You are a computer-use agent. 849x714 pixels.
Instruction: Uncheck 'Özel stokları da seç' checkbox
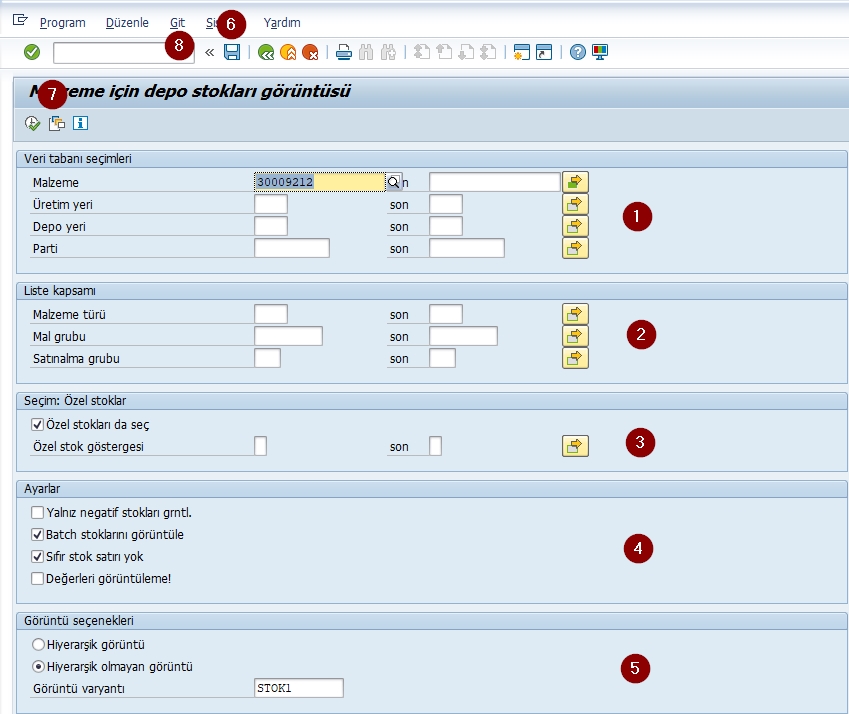tap(38, 425)
